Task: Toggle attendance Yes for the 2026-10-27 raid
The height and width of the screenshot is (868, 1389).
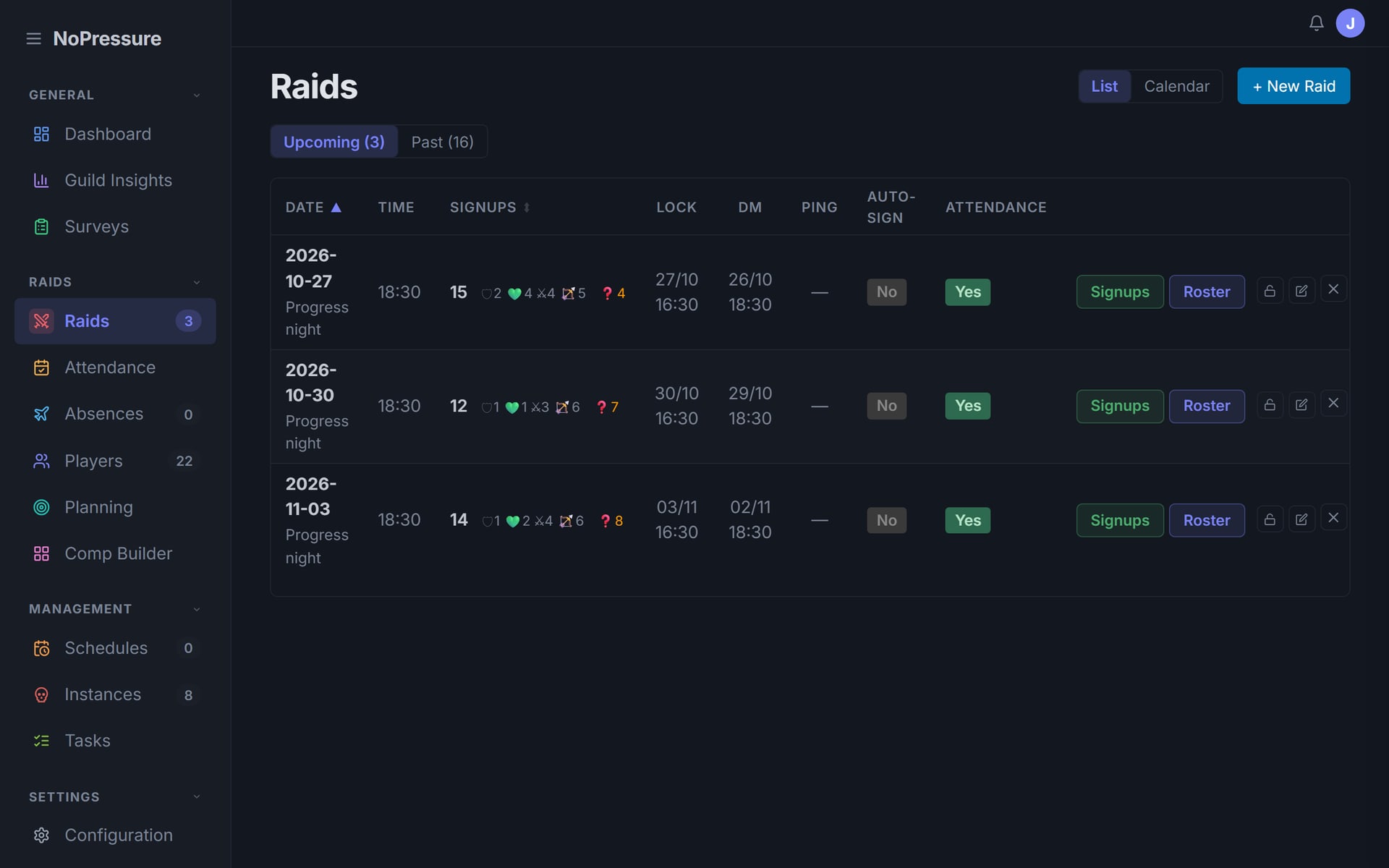Action: tap(967, 292)
